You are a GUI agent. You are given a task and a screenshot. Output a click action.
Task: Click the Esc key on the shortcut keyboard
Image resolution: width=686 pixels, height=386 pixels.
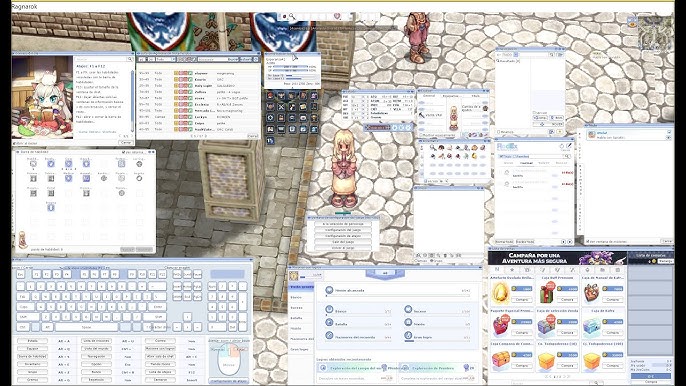tap(21, 274)
